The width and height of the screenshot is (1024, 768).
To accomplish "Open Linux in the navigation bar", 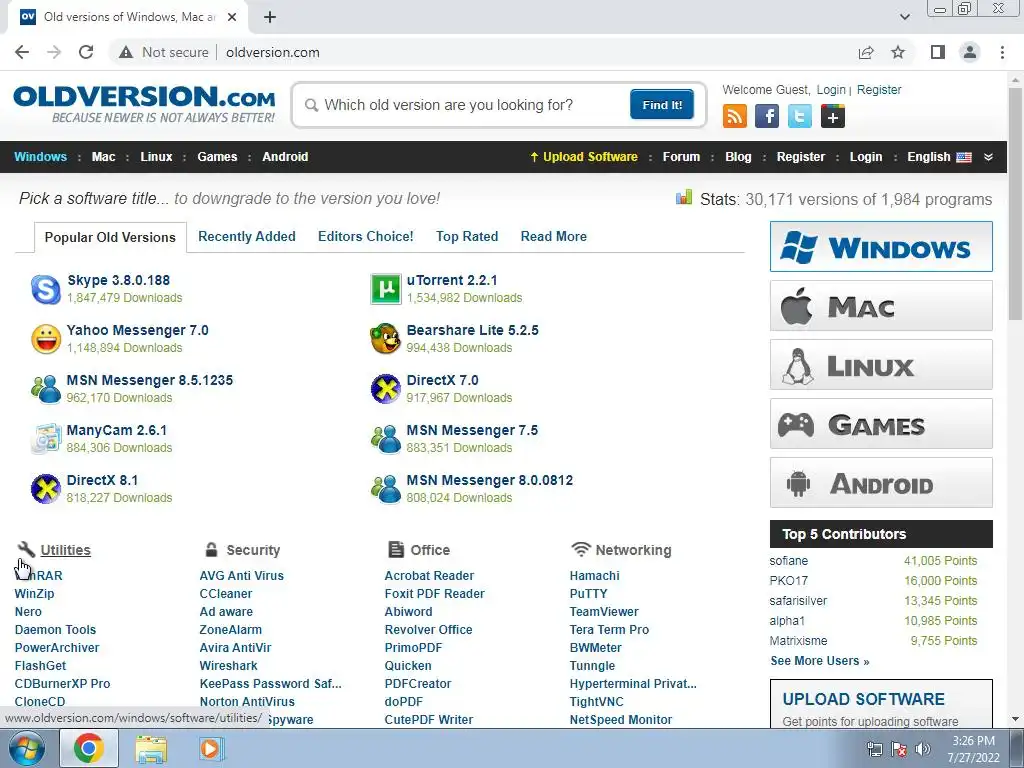I will coord(156,157).
